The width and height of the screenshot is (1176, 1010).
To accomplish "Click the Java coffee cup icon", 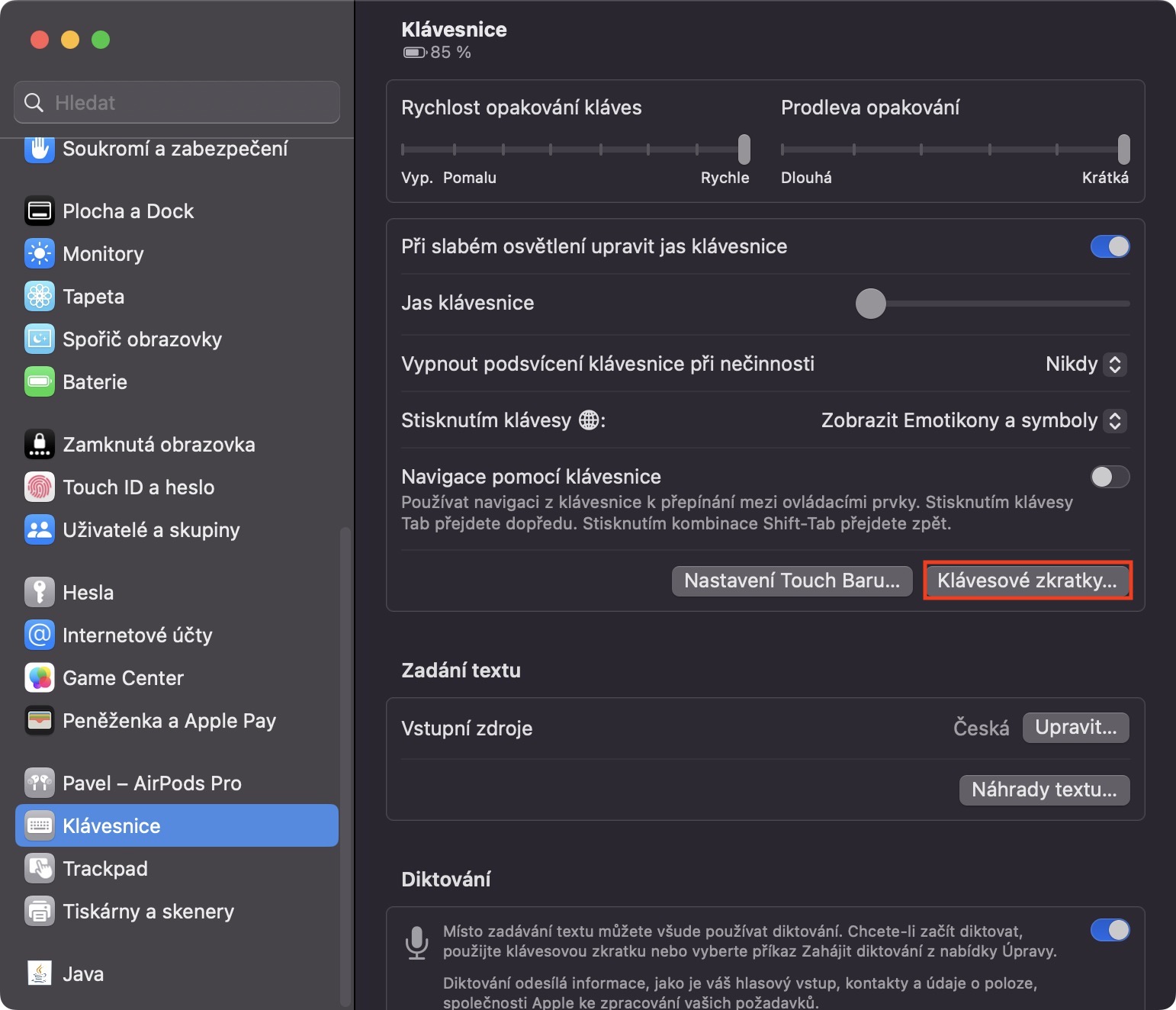I will click(40, 974).
